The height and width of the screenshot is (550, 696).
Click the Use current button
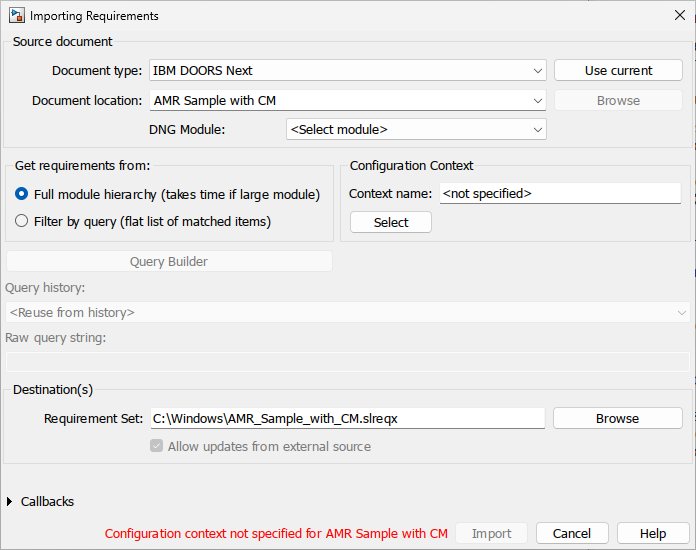click(618, 71)
